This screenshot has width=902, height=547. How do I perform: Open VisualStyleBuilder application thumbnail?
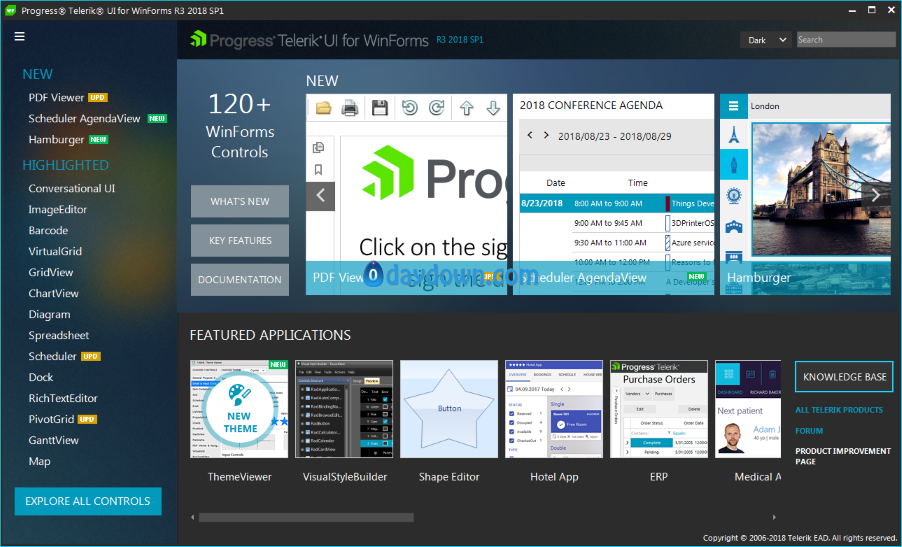coord(344,409)
